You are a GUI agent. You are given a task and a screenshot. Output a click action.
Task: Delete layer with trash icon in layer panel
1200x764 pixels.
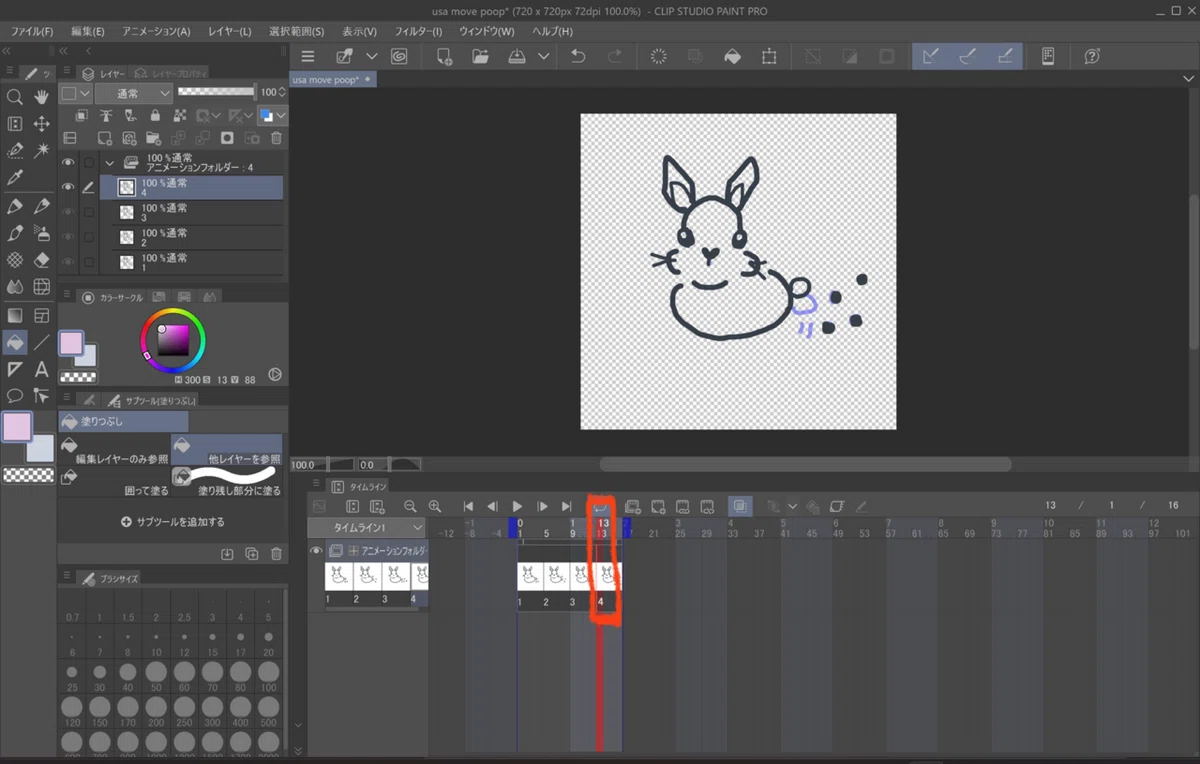277,138
